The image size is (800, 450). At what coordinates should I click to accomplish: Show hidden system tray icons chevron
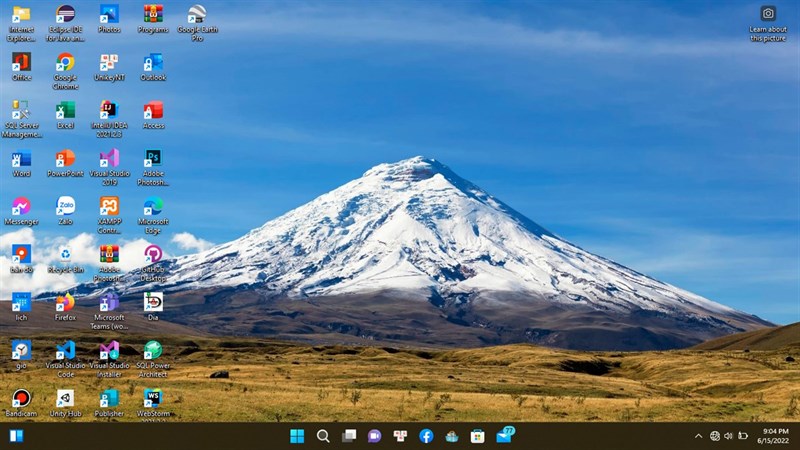[698, 436]
